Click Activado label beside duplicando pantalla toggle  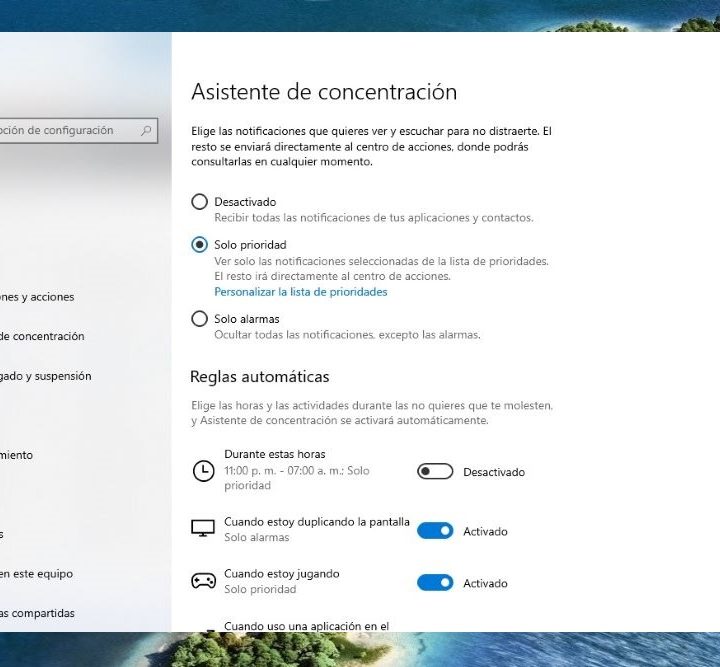click(485, 532)
